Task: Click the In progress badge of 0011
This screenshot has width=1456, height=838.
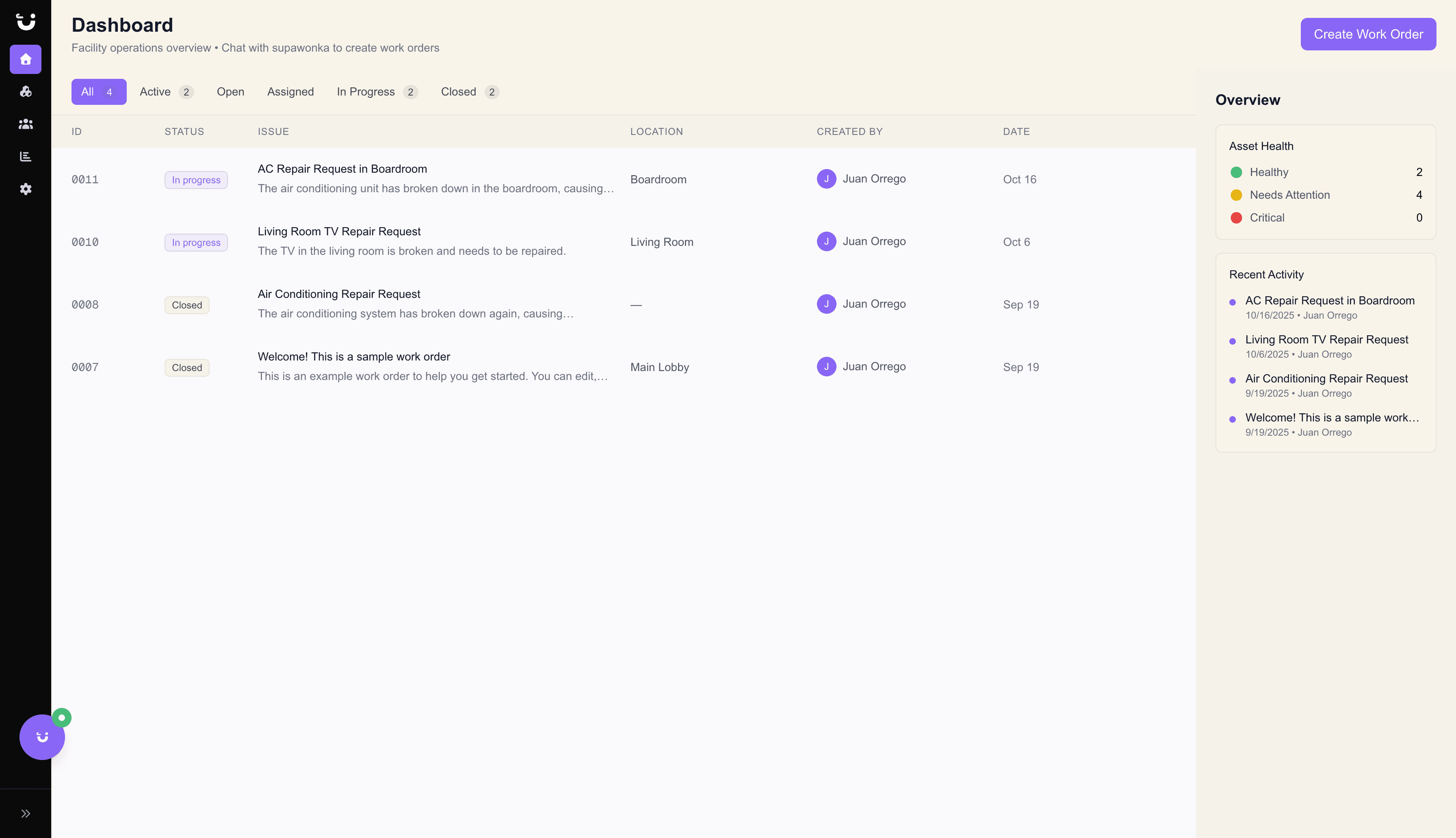Action: pos(195,180)
